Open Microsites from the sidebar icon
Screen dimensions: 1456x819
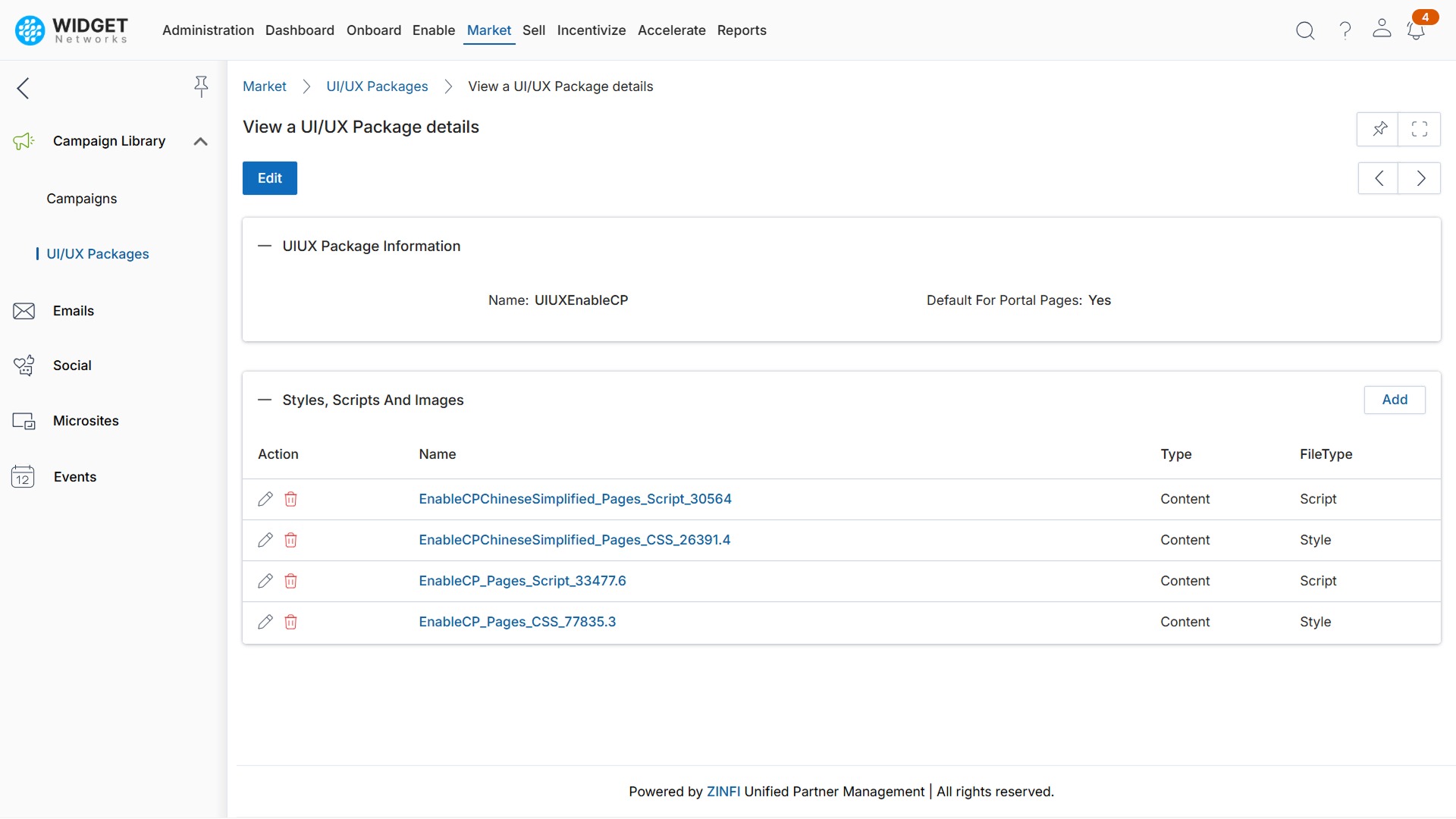click(x=24, y=421)
